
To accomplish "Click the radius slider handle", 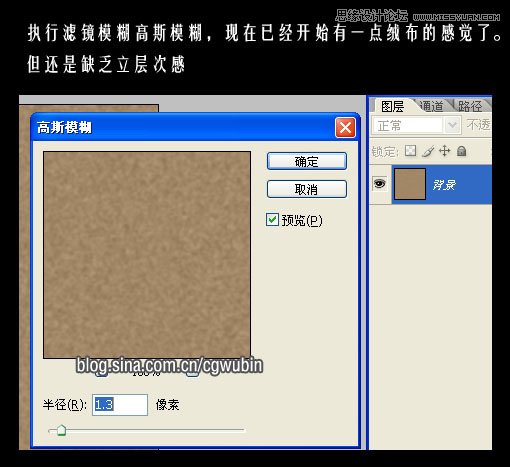I will (61, 430).
